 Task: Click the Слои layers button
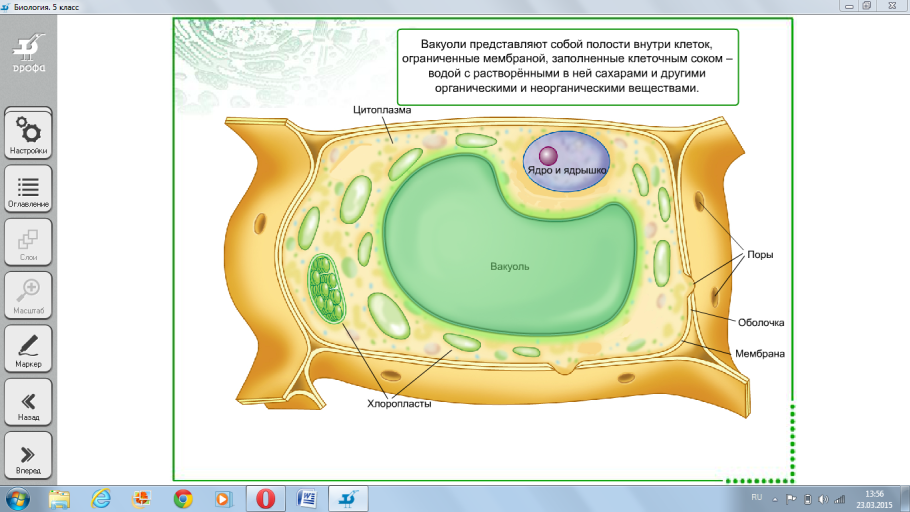pos(28,243)
